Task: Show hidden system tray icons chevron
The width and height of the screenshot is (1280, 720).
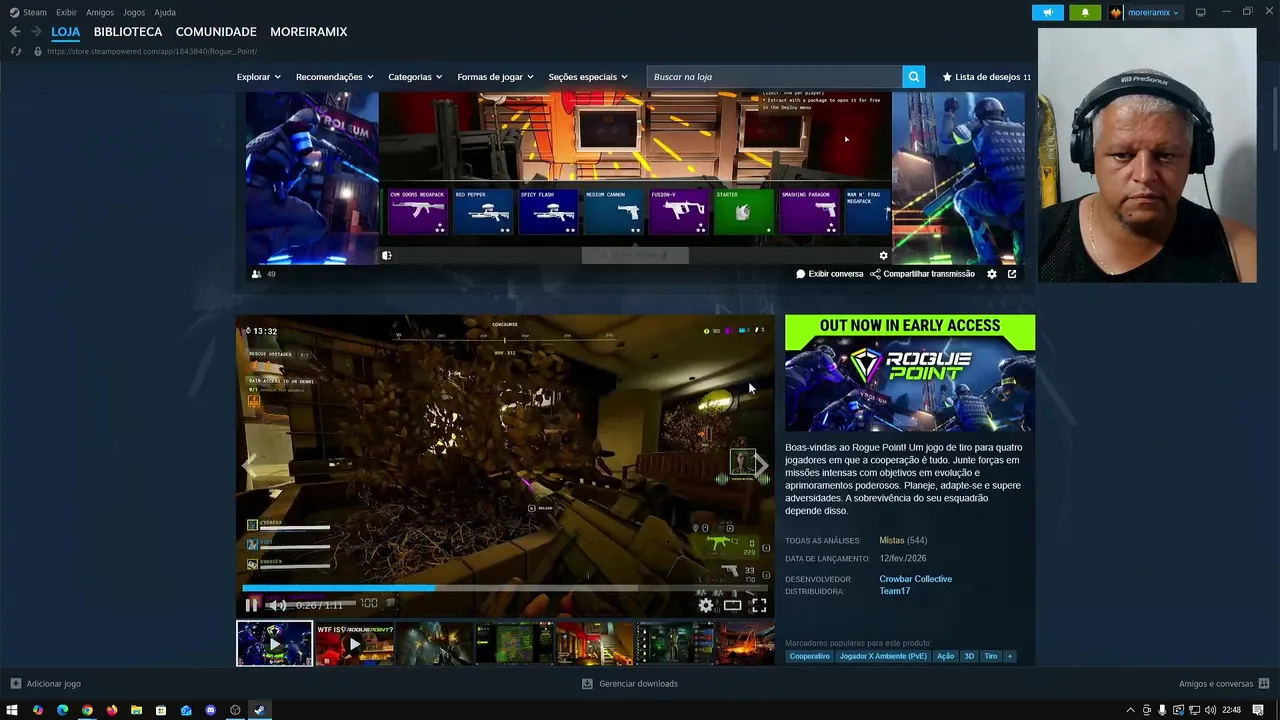Action: tap(1131, 710)
